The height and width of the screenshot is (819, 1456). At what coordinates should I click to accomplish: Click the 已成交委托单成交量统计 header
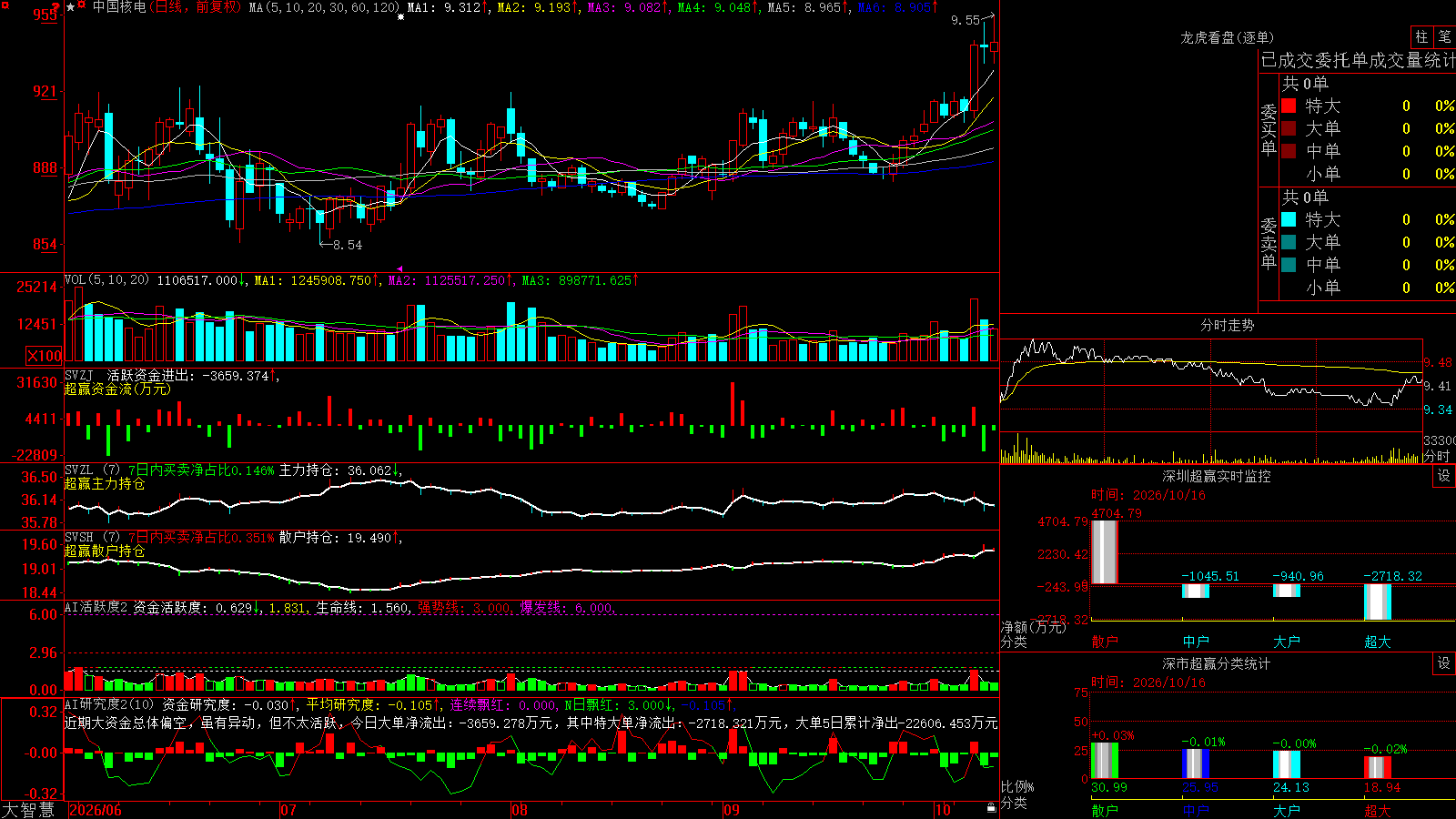[1358, 60]
